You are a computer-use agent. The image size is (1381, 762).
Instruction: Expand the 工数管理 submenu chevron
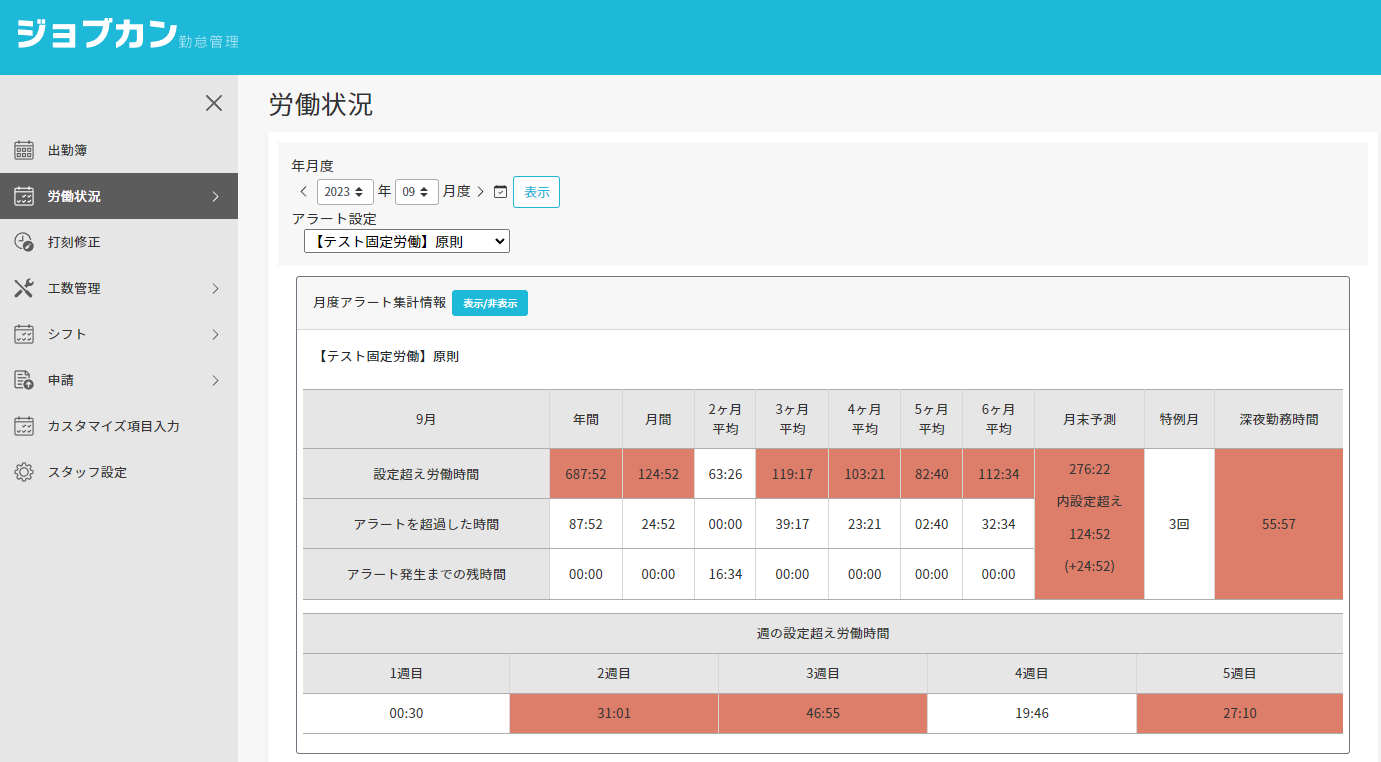click(215, 288)
